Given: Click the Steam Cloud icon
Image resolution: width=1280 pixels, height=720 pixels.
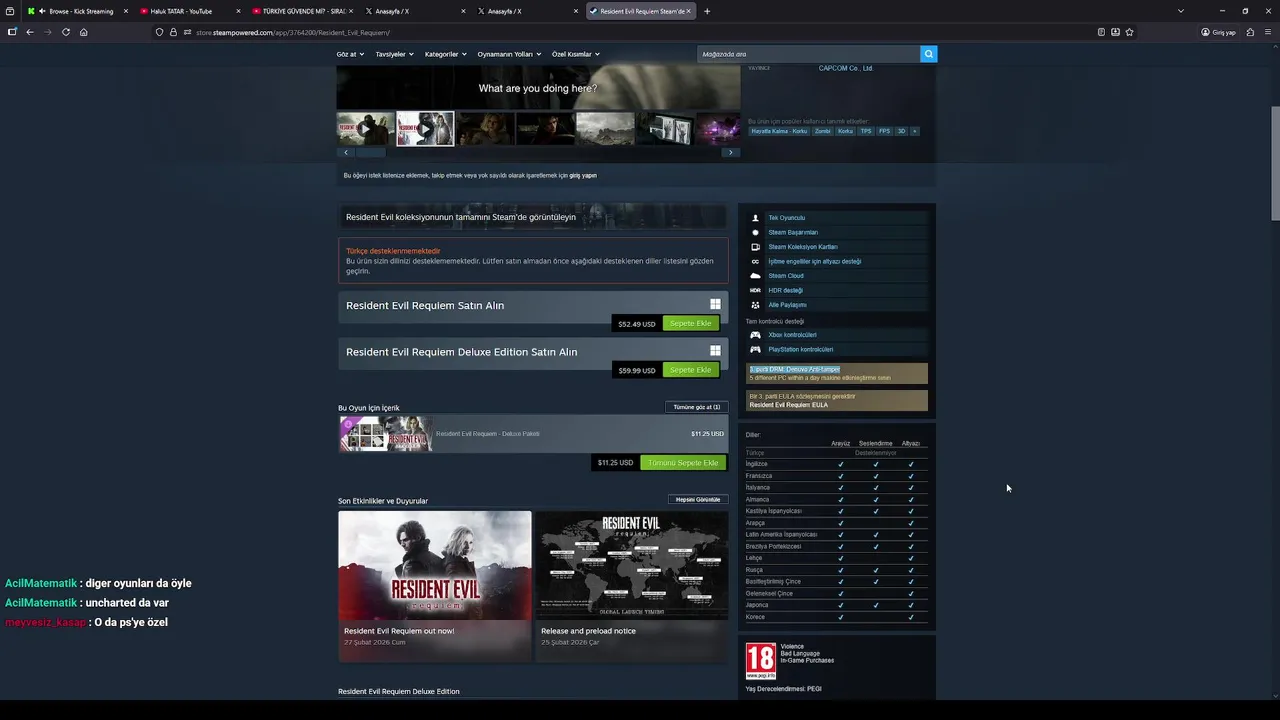Looking at the screenshot, I should 756,276.
